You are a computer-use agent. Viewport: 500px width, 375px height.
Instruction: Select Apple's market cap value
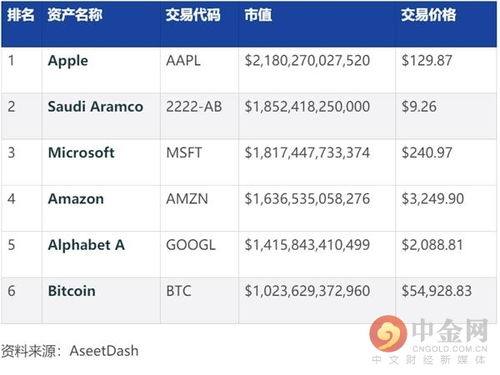[x=307, y=61]
